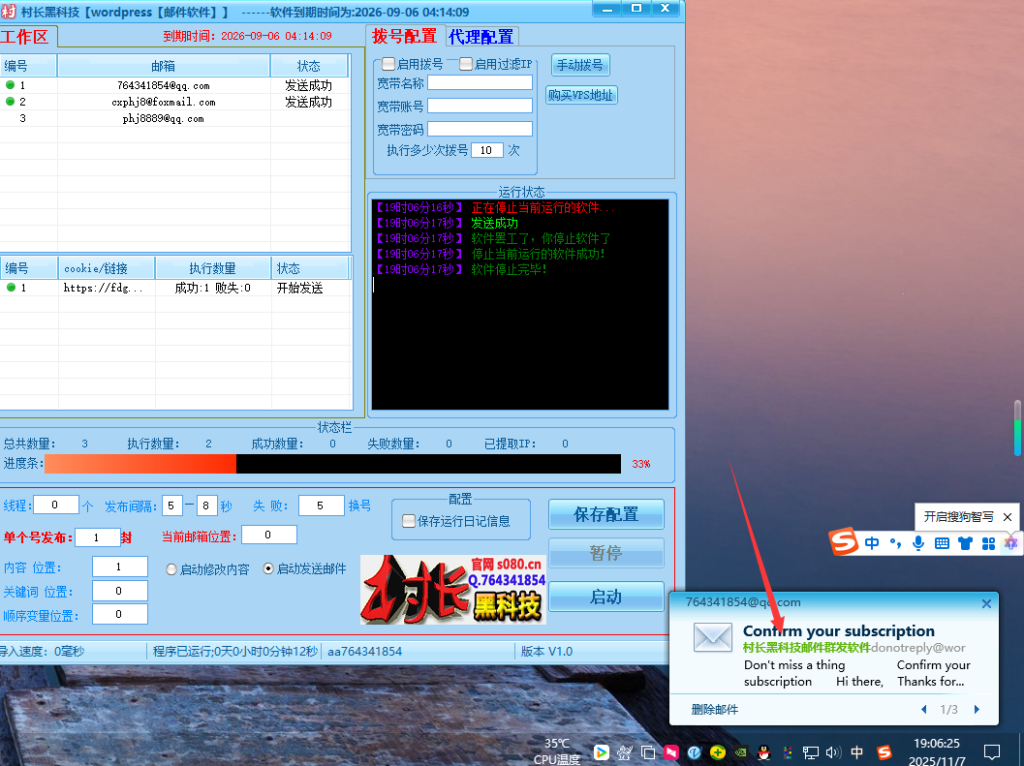
Task: Open the Sogou soft keyboard icon
Action: [x=942, y=543]
